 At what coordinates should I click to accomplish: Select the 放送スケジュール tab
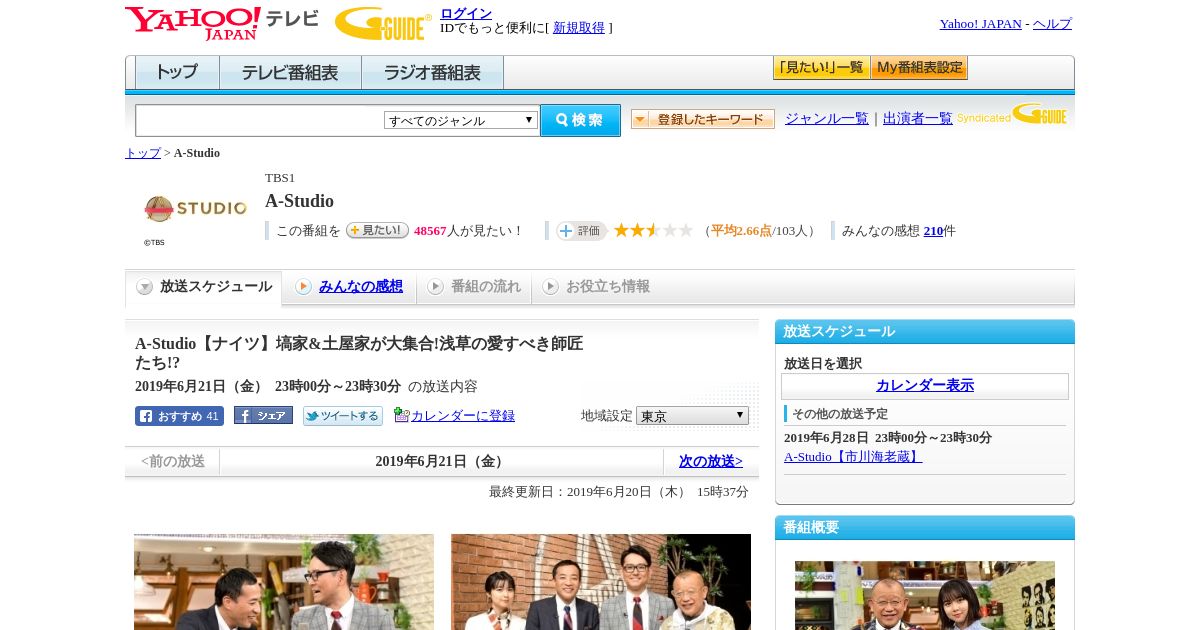click(204, 287)
